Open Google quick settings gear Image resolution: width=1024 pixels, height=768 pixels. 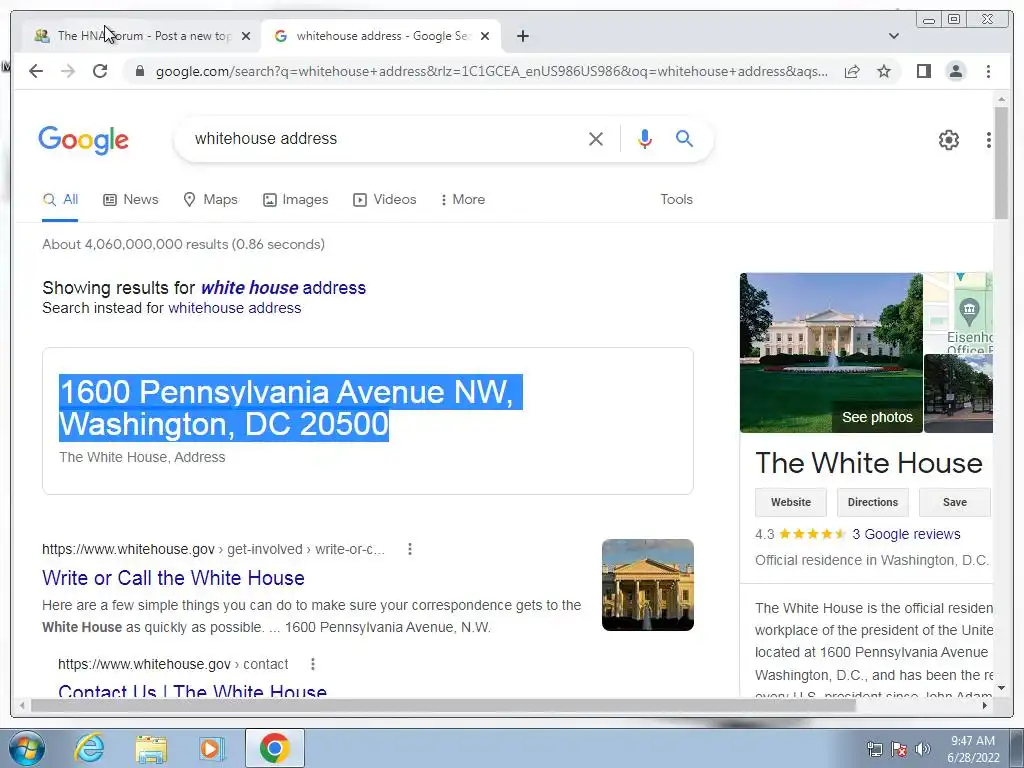pos(948,139)
